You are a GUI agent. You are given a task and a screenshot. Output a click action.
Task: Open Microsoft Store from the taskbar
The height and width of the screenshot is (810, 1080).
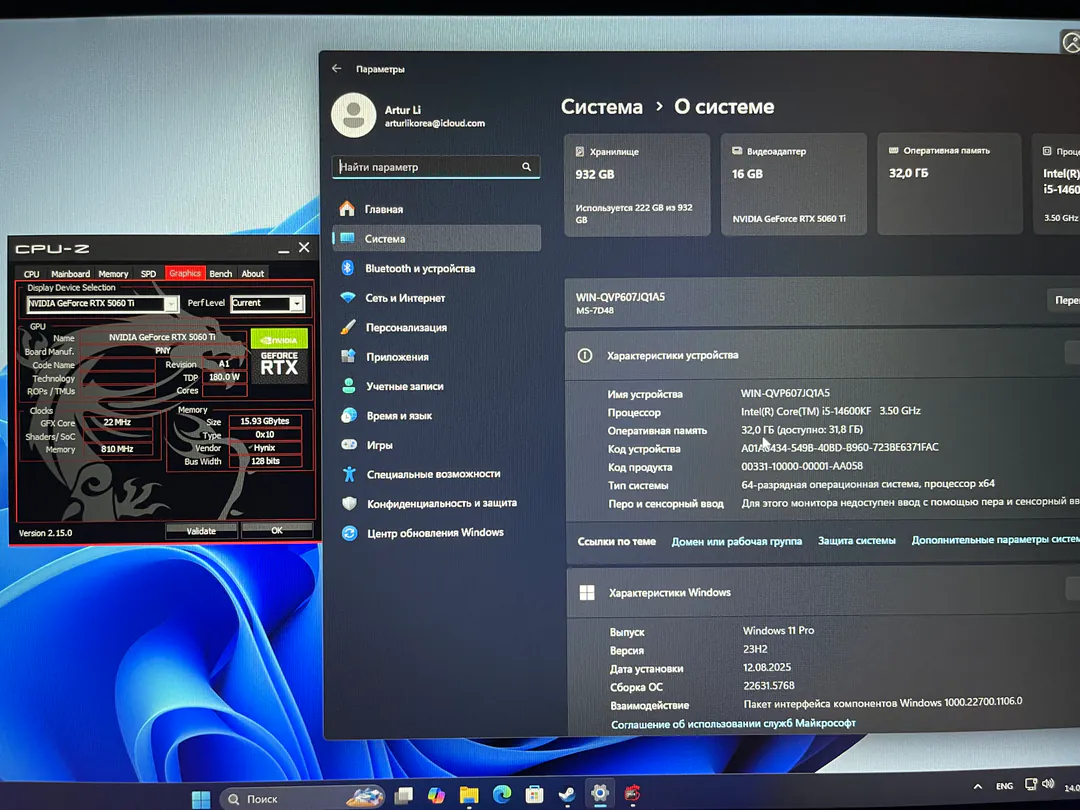(534, 795)
